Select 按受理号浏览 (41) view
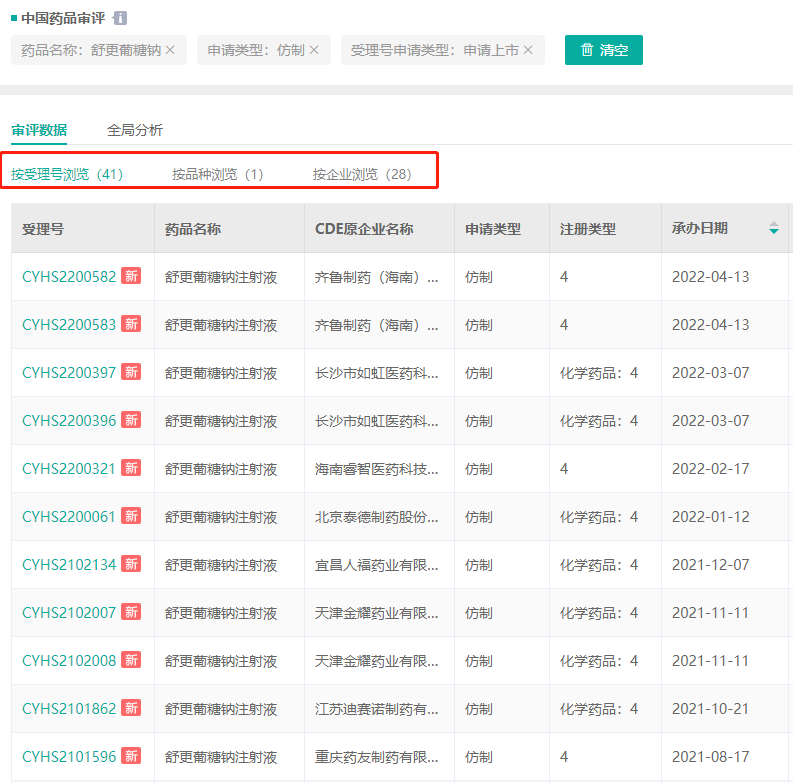The height and width of the screenshot is (783, 793). click(x=67, y=174)
